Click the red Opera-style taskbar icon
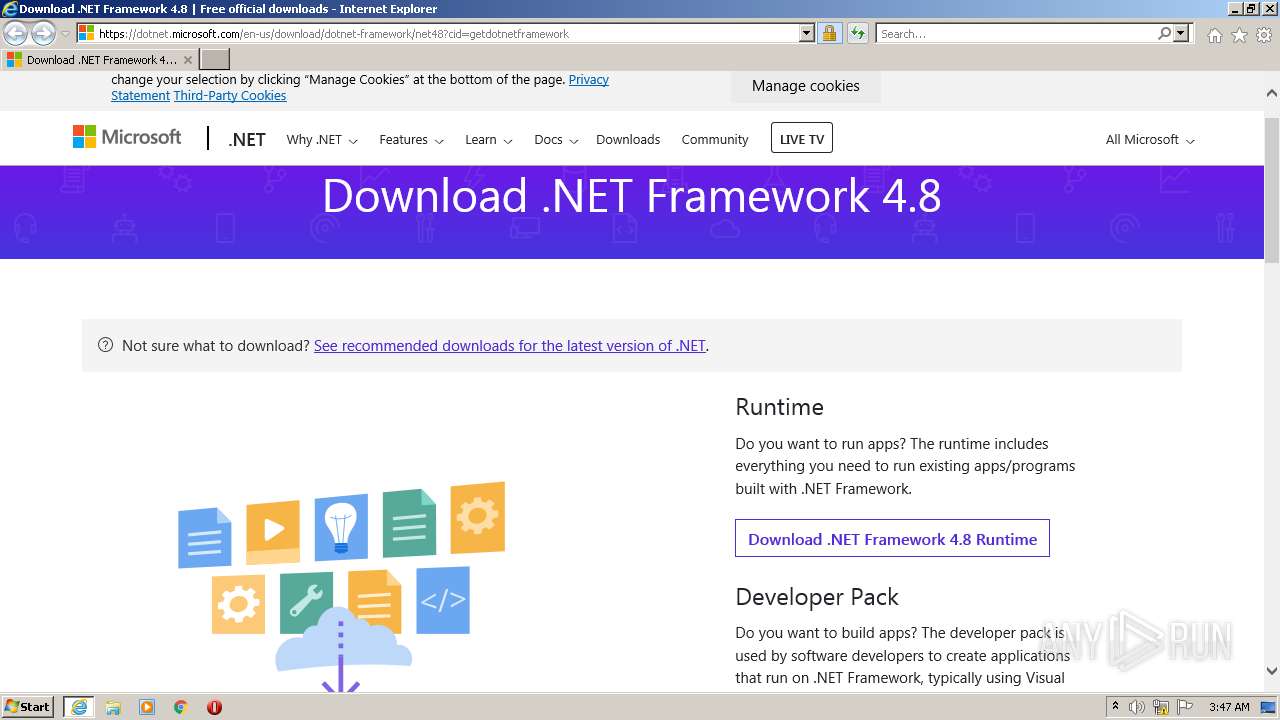 click(214, 707)
